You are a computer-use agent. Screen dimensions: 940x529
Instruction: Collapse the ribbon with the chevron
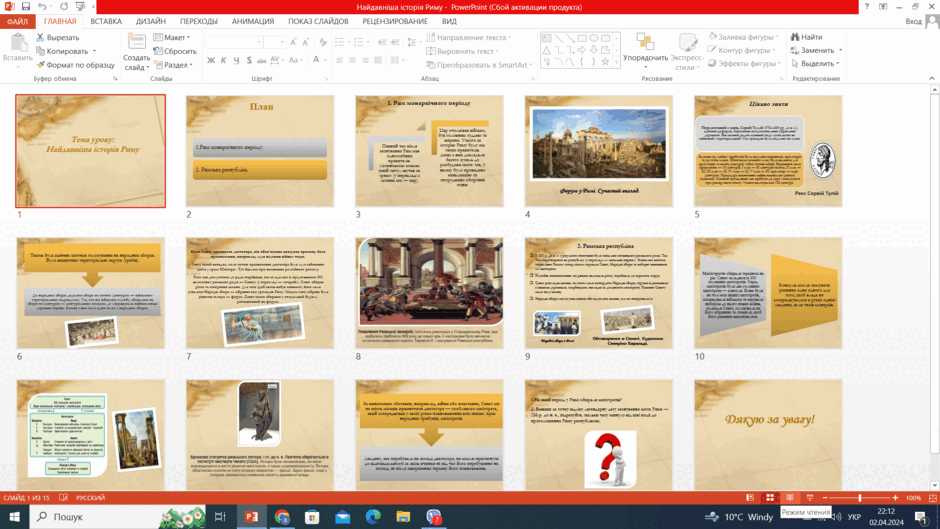(x=932, y=78)
